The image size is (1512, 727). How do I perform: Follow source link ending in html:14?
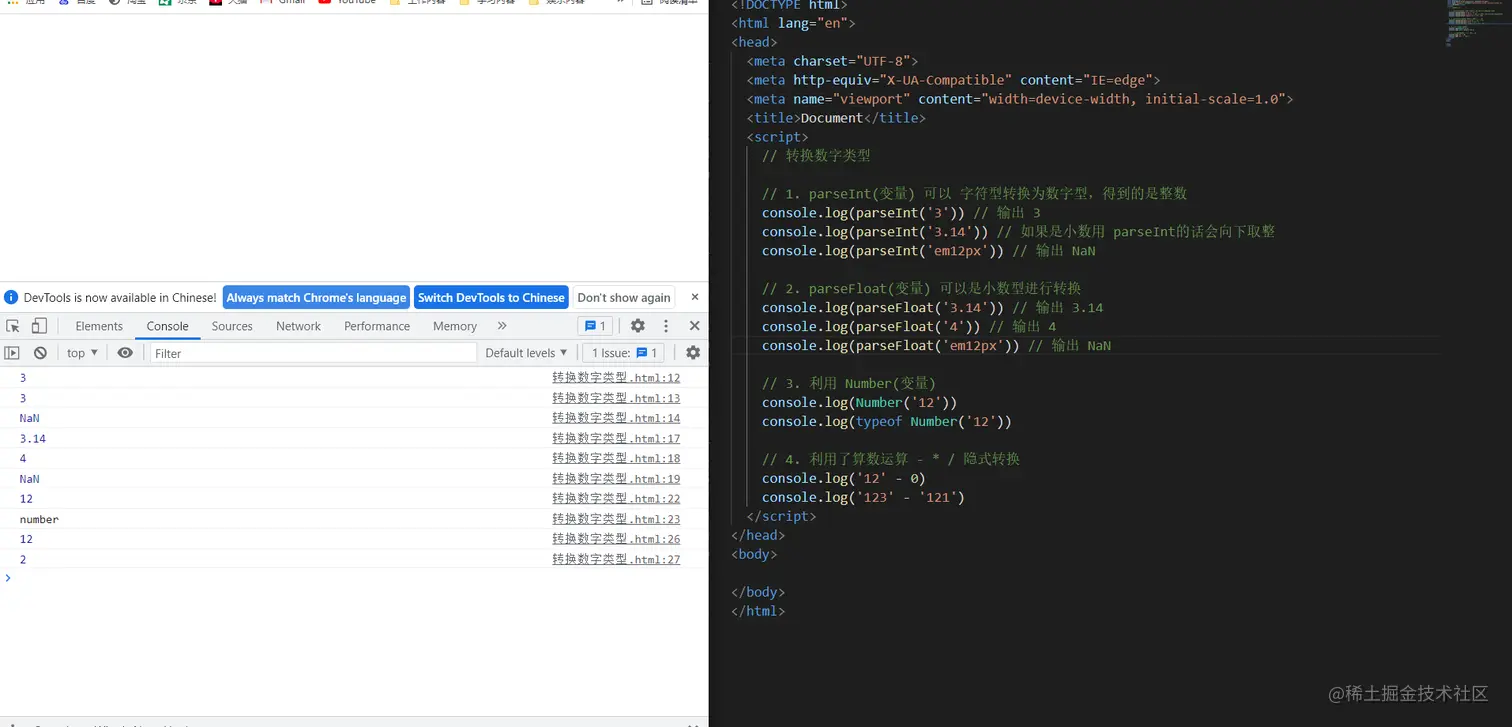pyautogui.click(x=616, y=418)
